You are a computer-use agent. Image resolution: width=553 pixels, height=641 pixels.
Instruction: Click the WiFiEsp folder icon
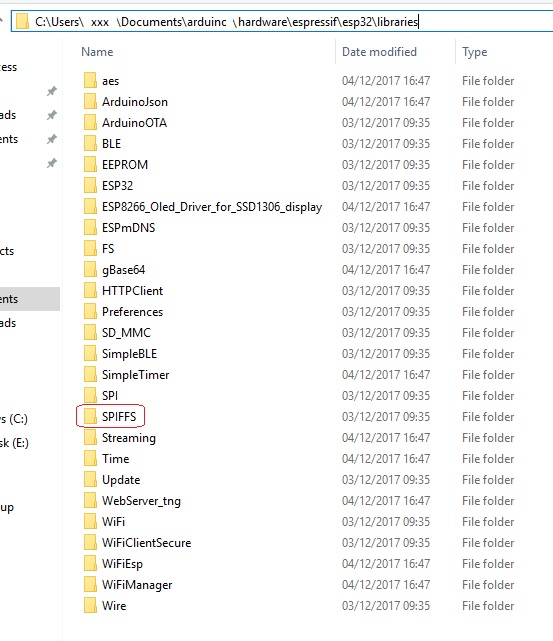pyautogui.click(x=90, y=563)
